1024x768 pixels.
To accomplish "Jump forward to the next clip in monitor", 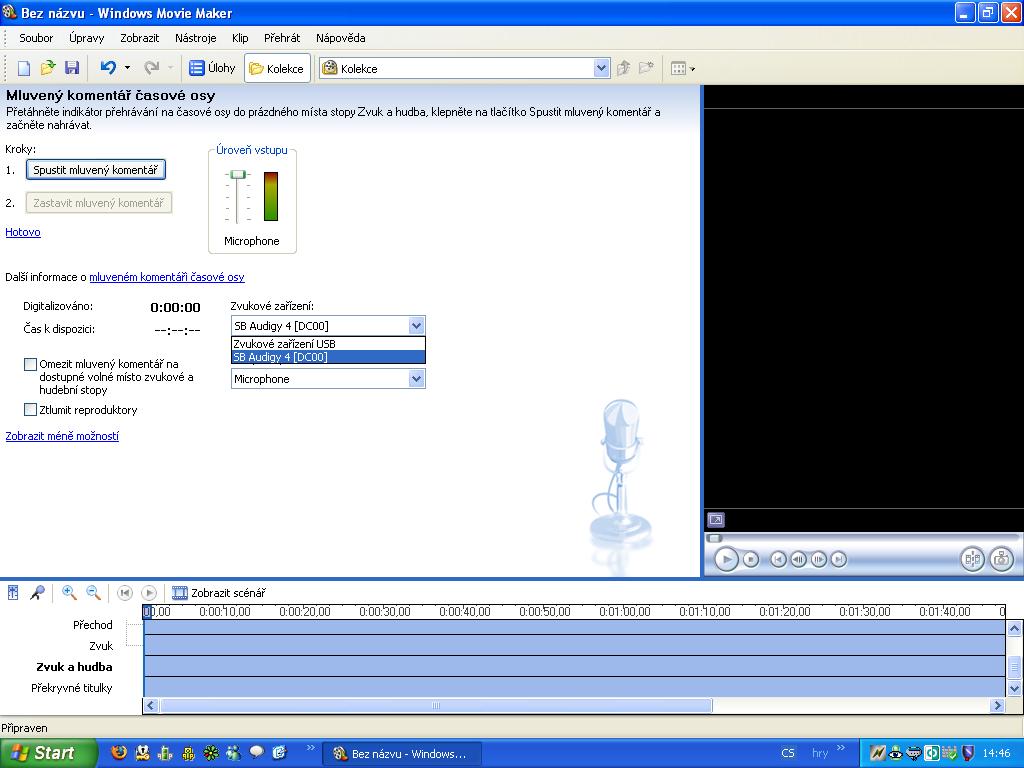I will (x=839, y=560).
